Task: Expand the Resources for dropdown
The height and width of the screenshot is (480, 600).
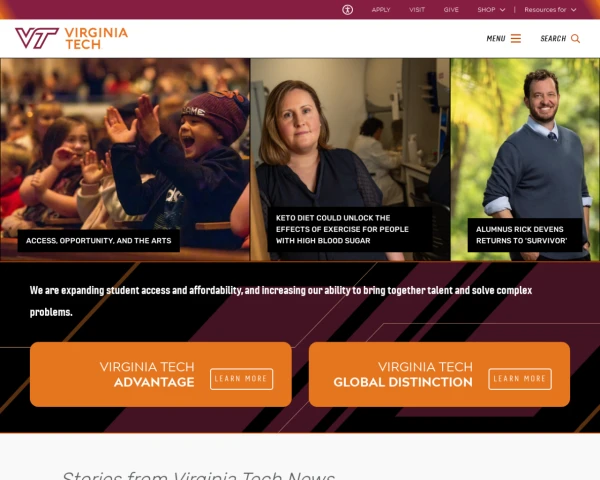Action: pos(550,10)
